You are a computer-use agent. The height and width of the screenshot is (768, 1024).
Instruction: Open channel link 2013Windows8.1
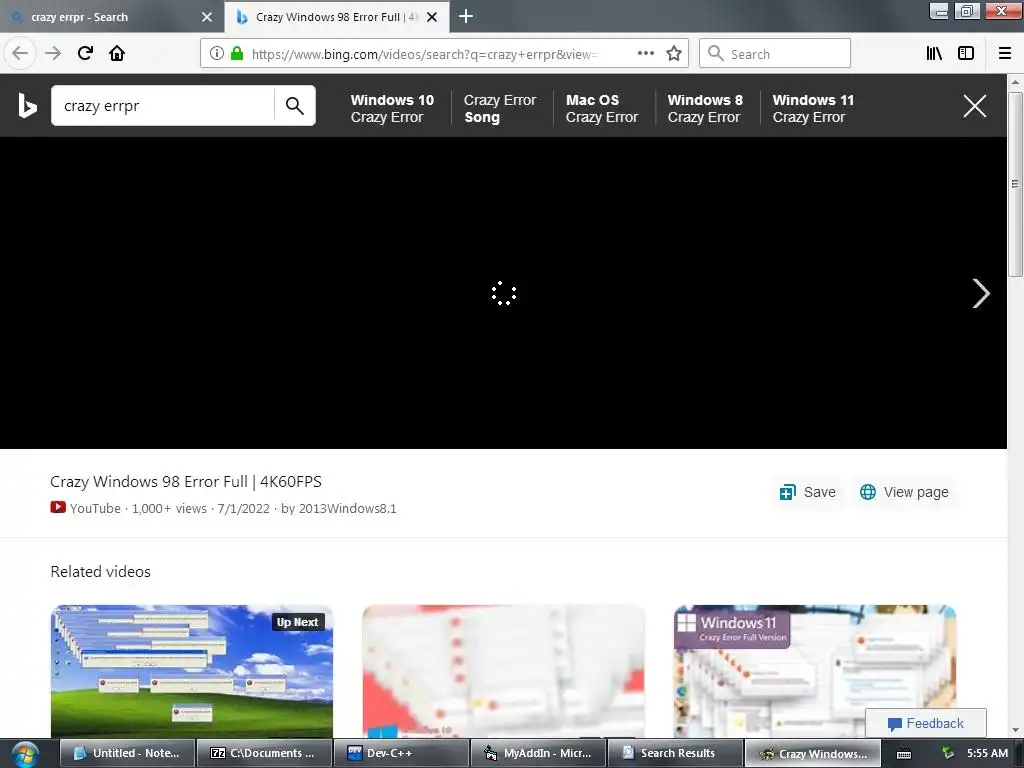(347, 509)
